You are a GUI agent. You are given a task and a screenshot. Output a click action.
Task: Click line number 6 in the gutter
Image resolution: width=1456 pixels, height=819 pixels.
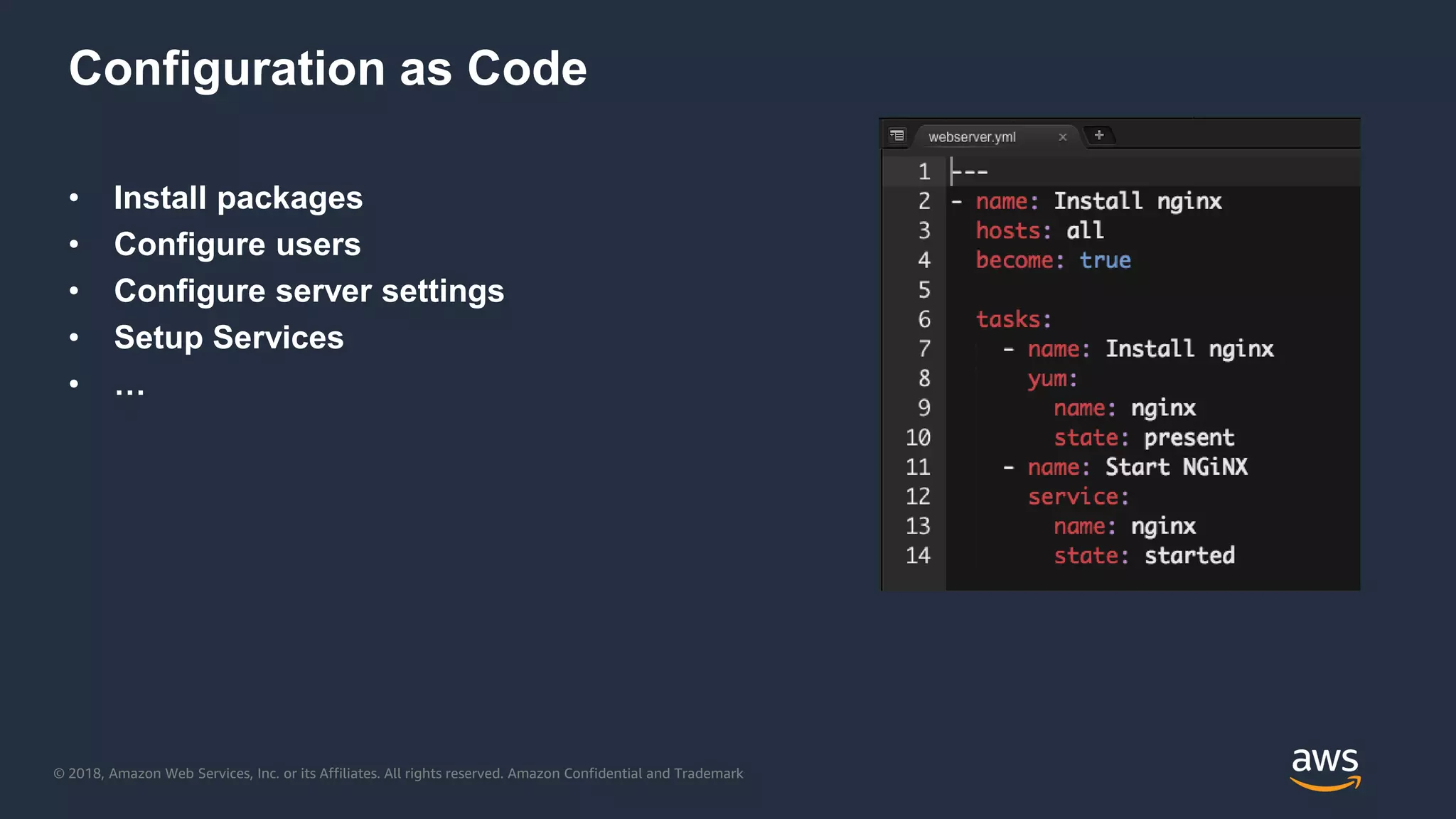pyautogui.click(x=924, y=319)
